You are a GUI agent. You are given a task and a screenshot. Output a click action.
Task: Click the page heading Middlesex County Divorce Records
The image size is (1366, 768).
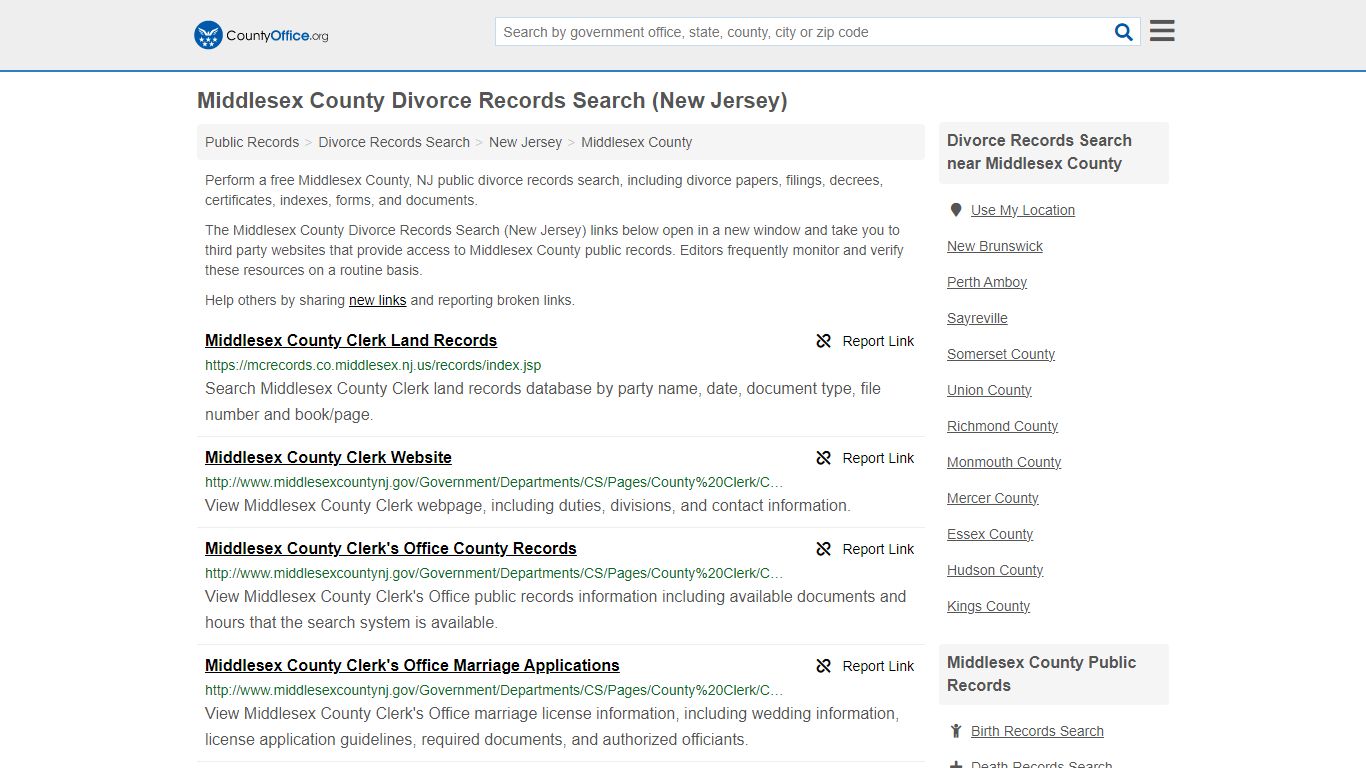[x=492, y=101]
